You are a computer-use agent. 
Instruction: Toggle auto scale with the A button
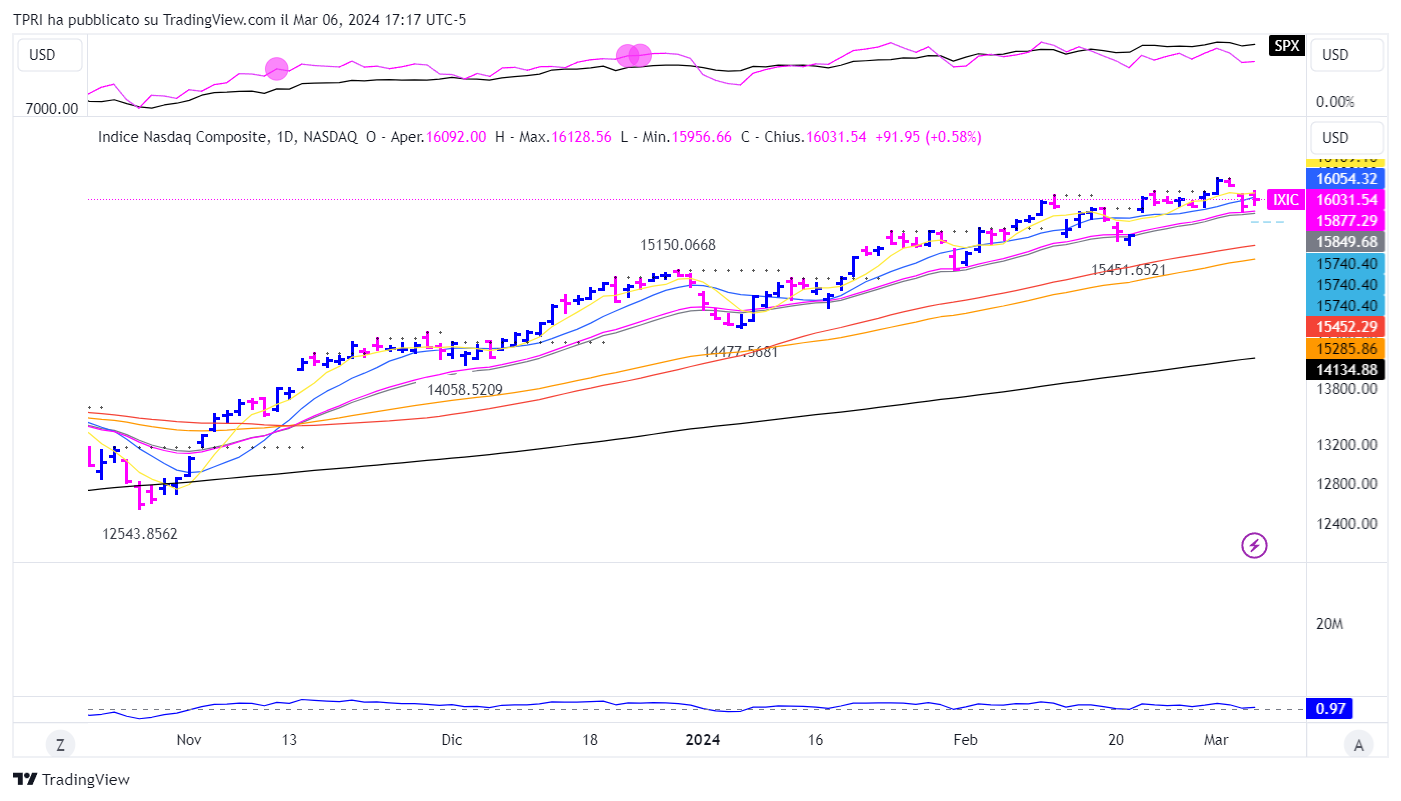point(1357,743)
